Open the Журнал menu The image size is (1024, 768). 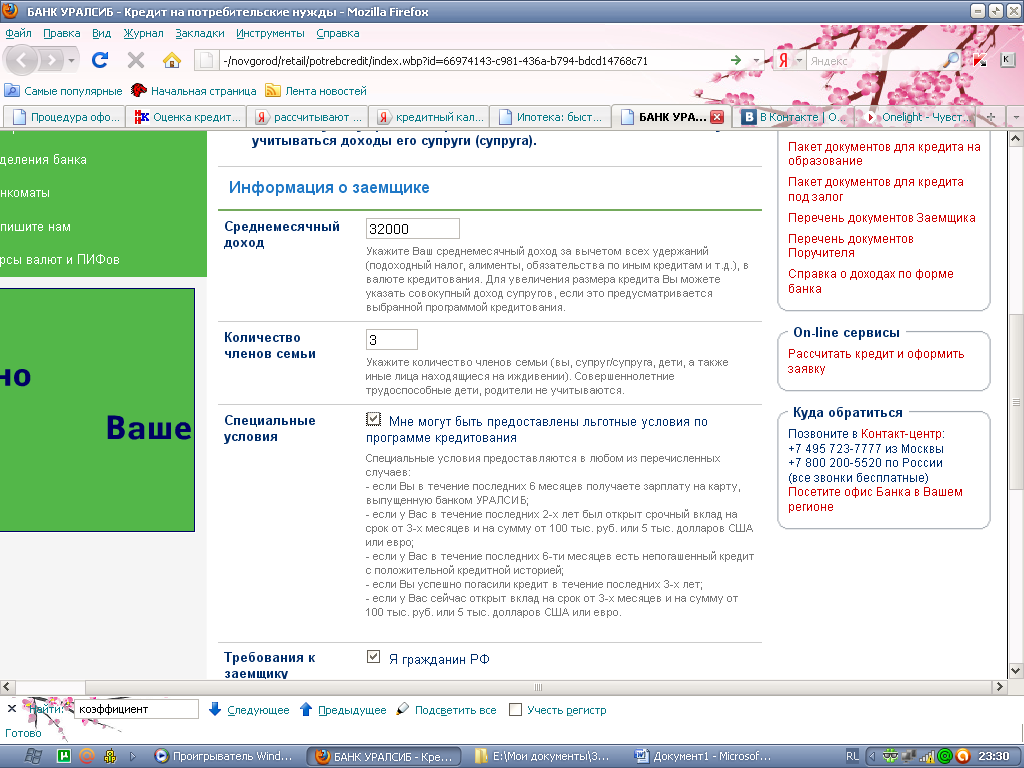pyautogui.click(x=143, y=33)
